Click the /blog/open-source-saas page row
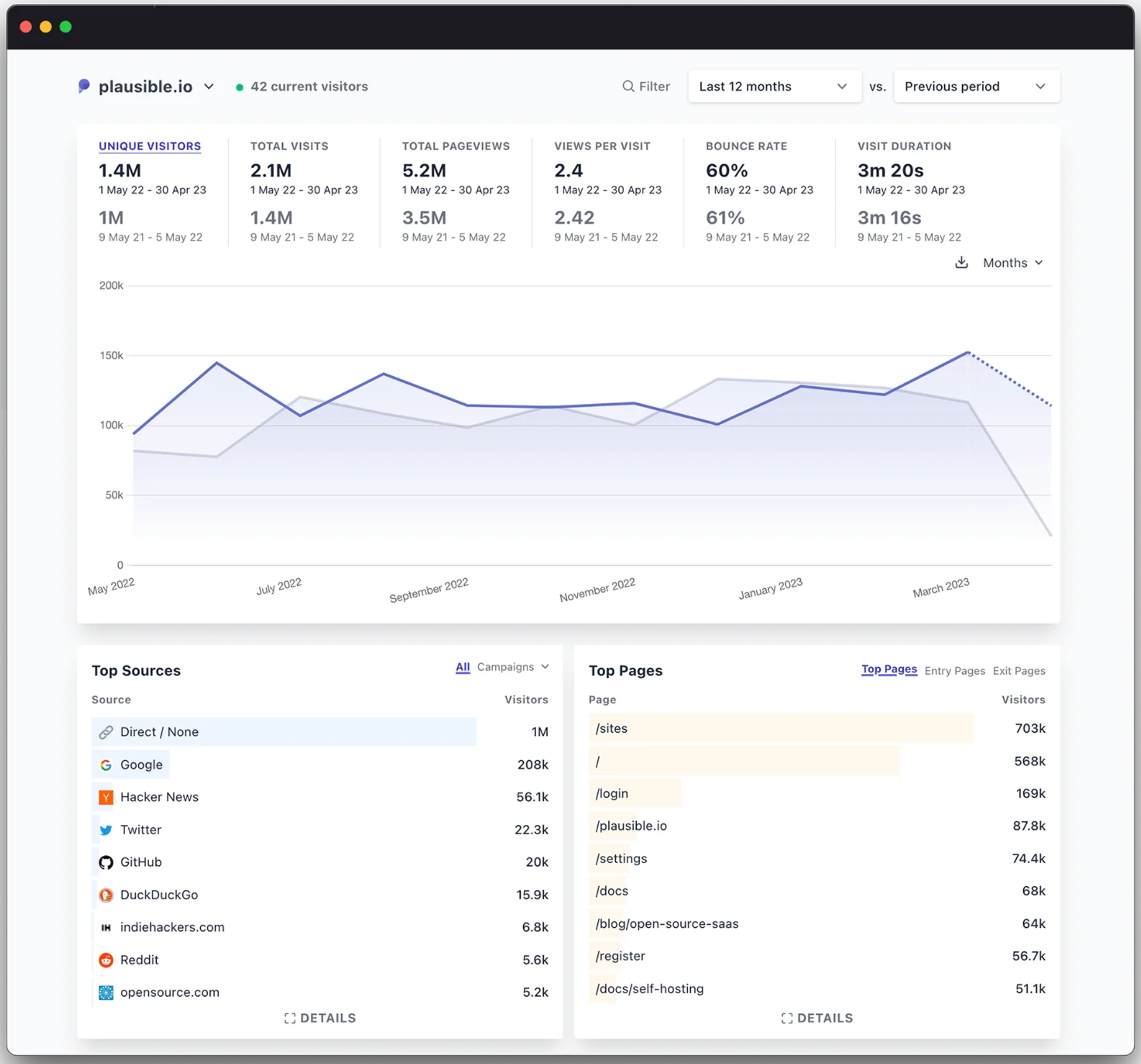Image resolution: width=1141 pixels, height=1064 pixels. point(817,924)
